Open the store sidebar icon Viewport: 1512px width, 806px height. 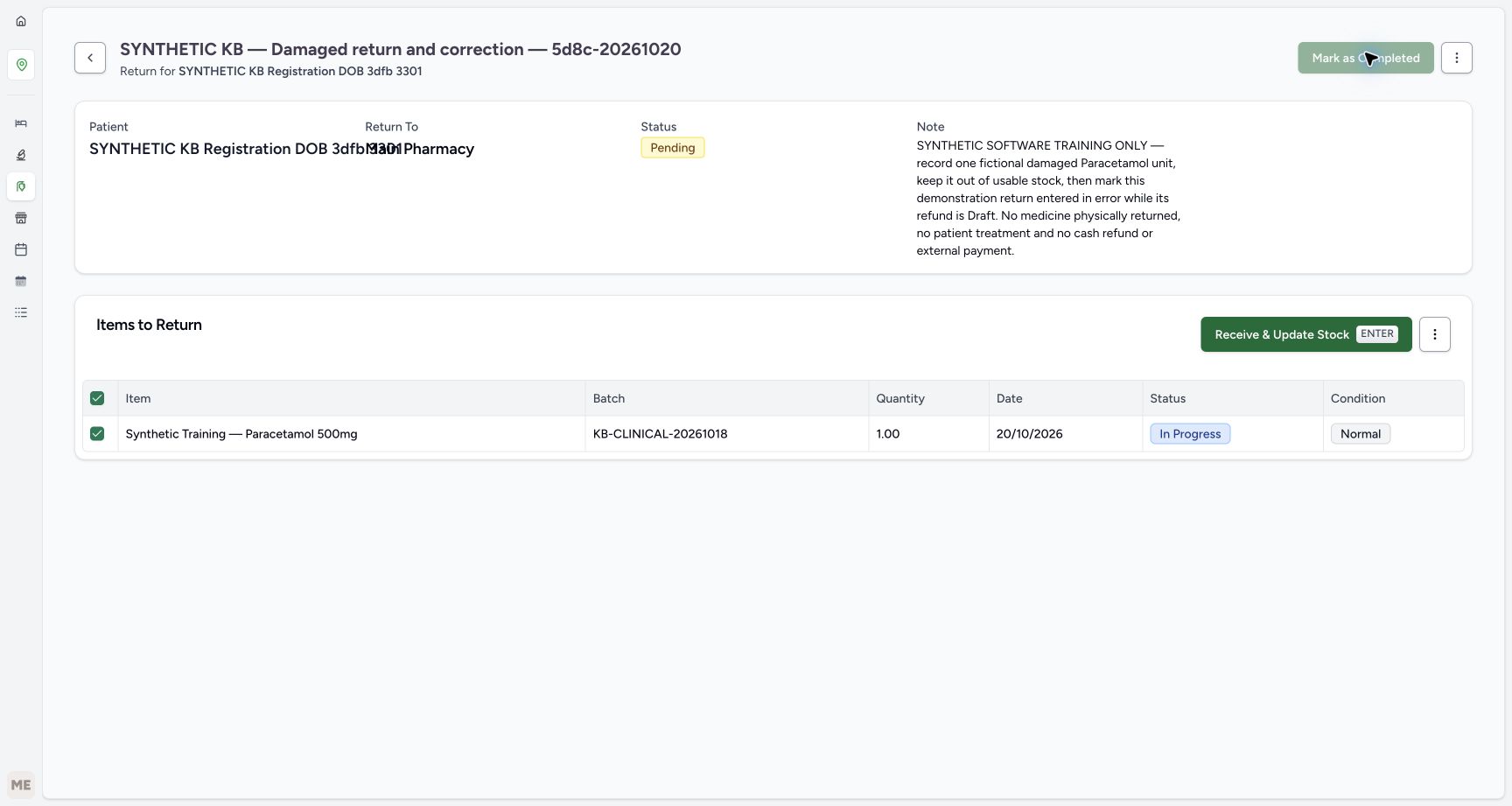click(x=21, y=218)
